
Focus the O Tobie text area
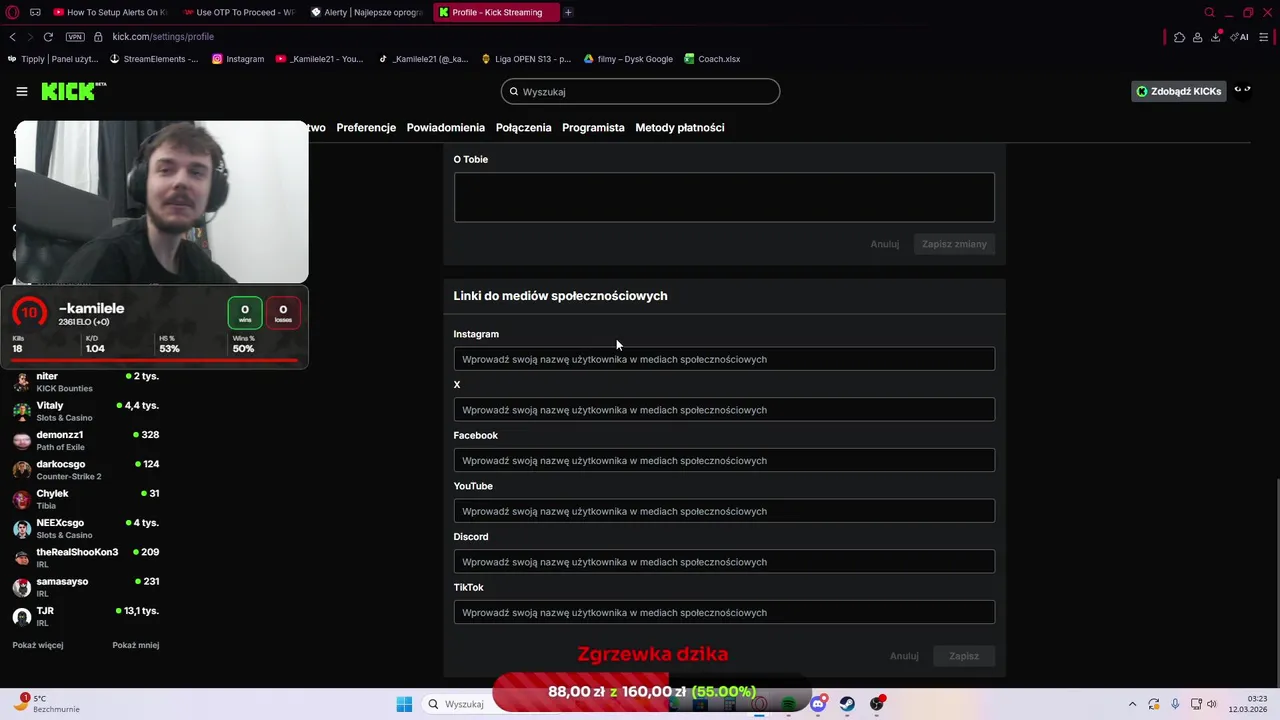click(724, 197)
